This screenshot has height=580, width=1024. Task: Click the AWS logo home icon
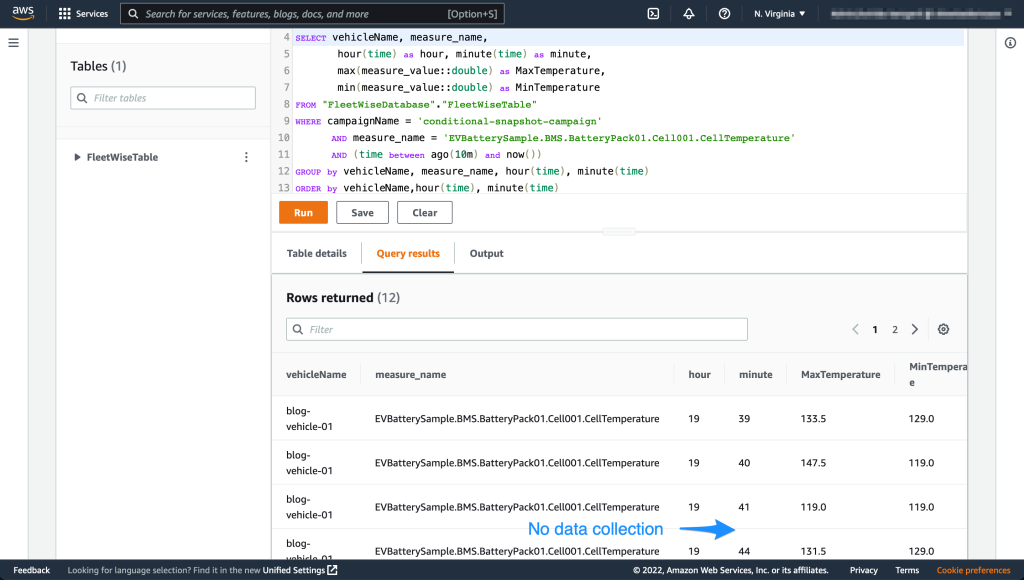click(x=23, y=14)
